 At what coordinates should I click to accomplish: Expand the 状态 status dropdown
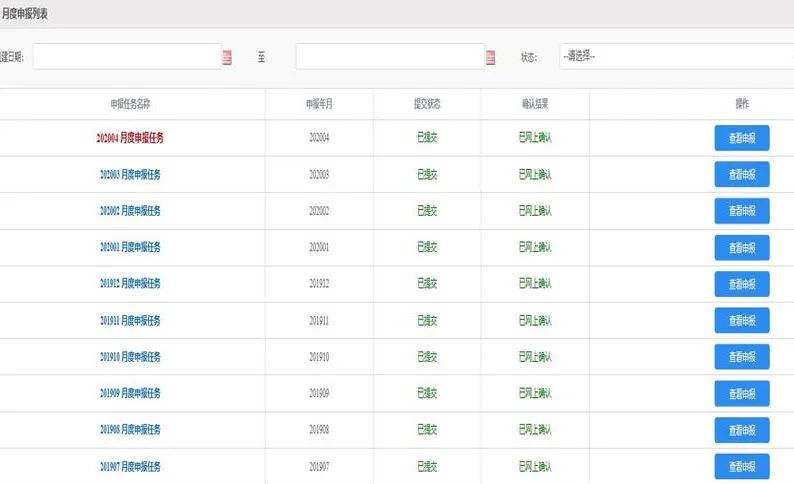(675, 57)
